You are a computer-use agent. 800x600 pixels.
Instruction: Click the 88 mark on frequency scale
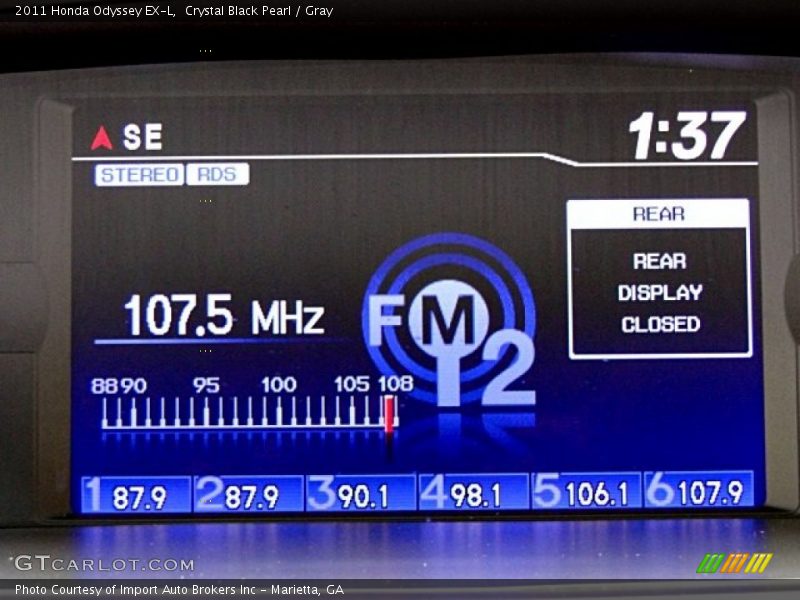pos(105,386)
